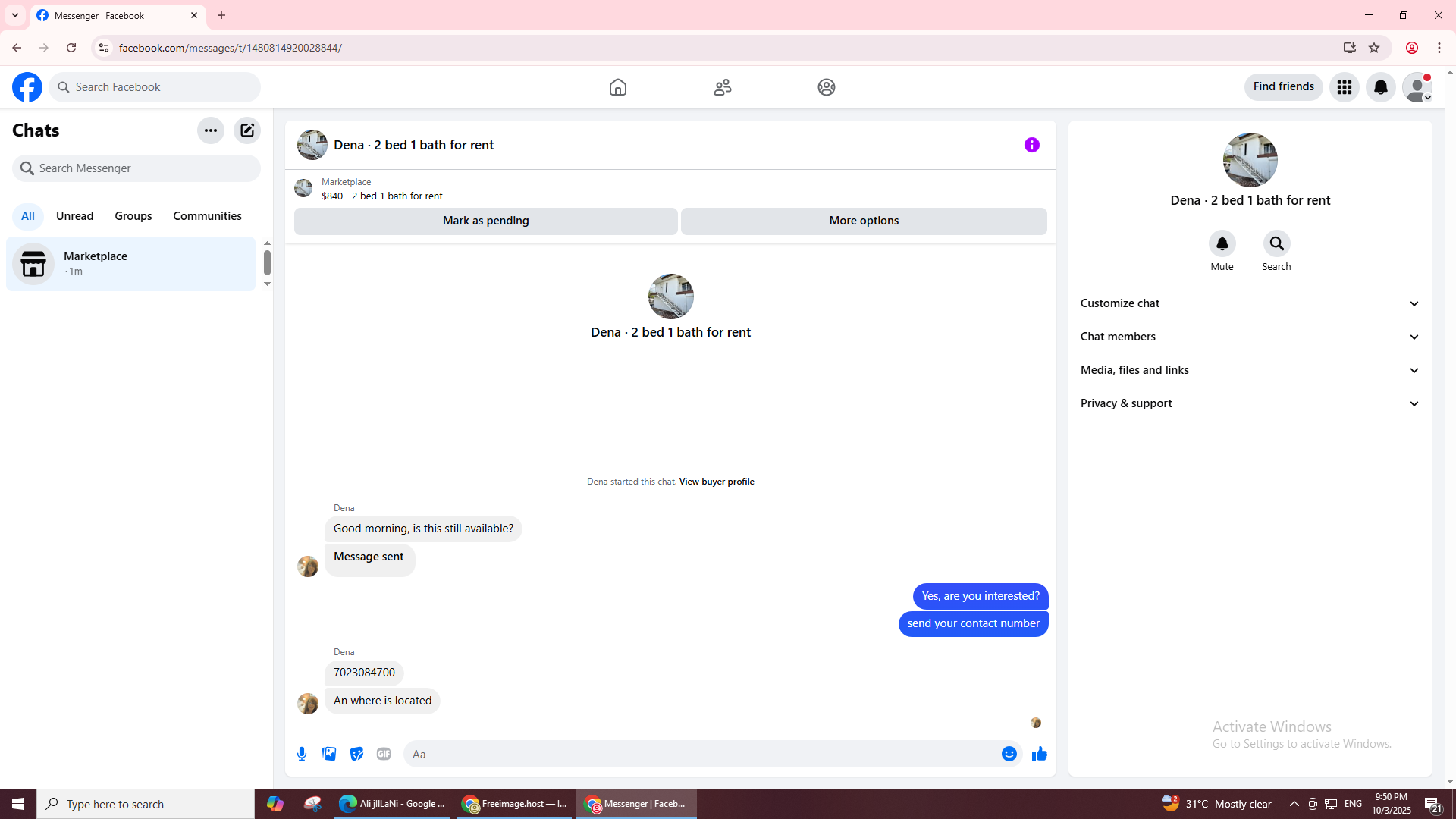Bookmark this tab with the star icon

(x=1374, y=48)
